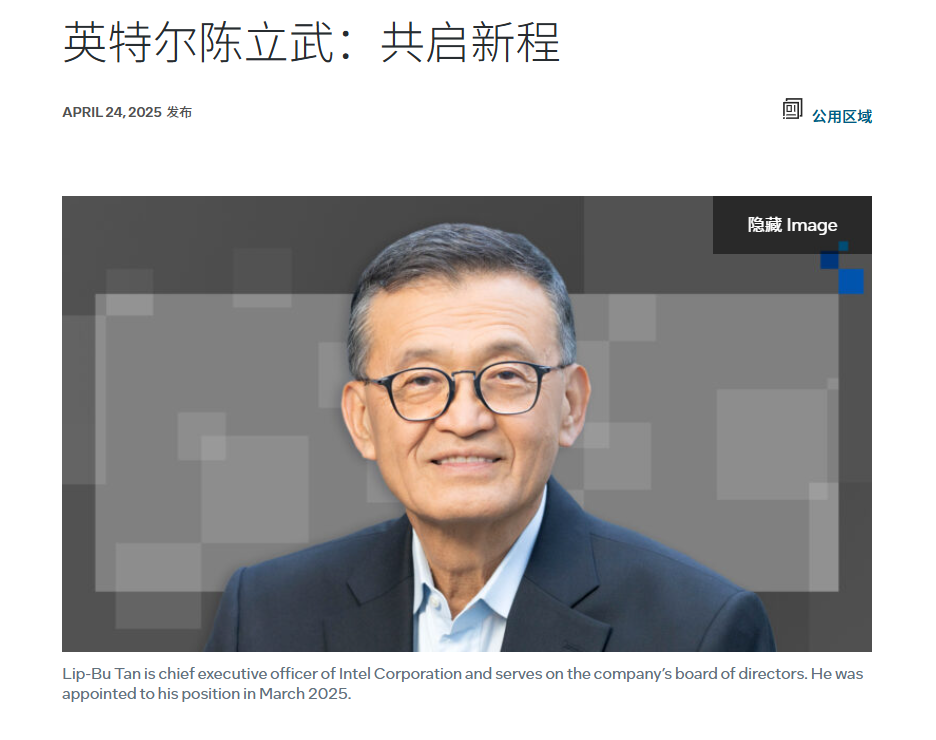
Task: Click the newsroom icon beside 公用区域
Action: click(x=792, y=109)
